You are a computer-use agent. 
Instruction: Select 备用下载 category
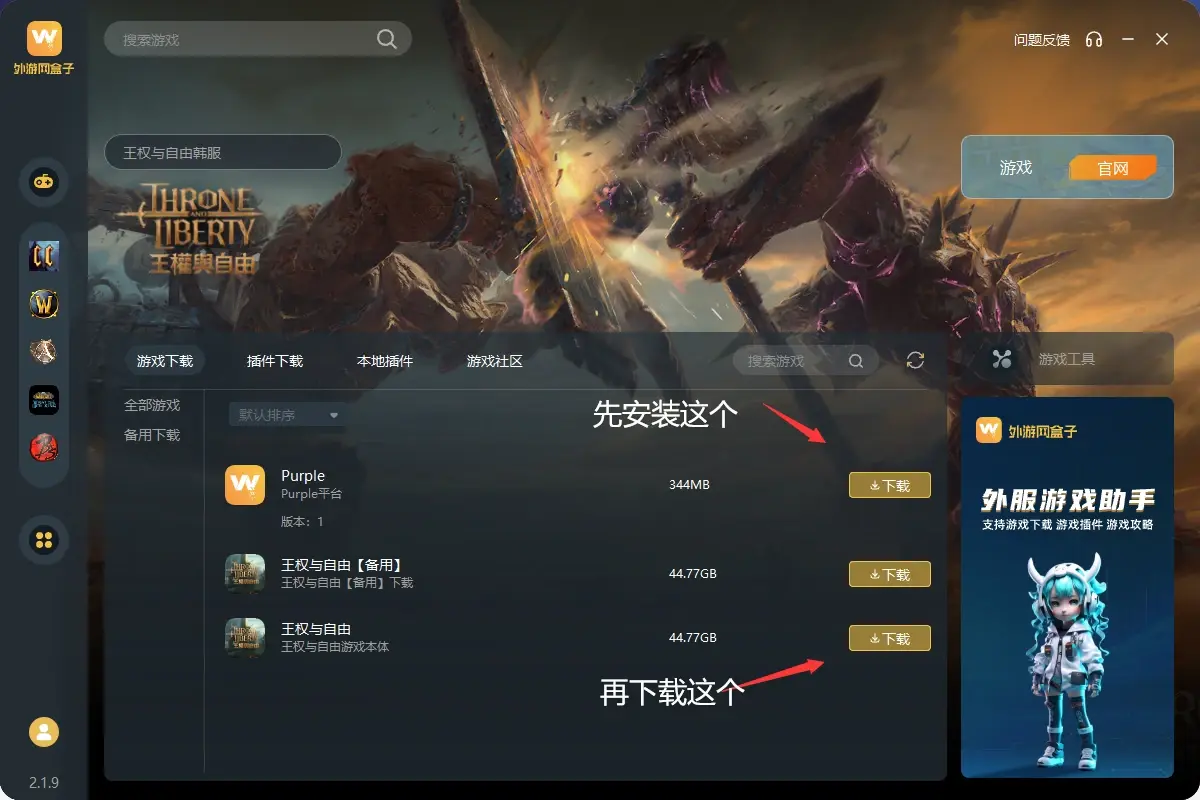pos(152,435)
